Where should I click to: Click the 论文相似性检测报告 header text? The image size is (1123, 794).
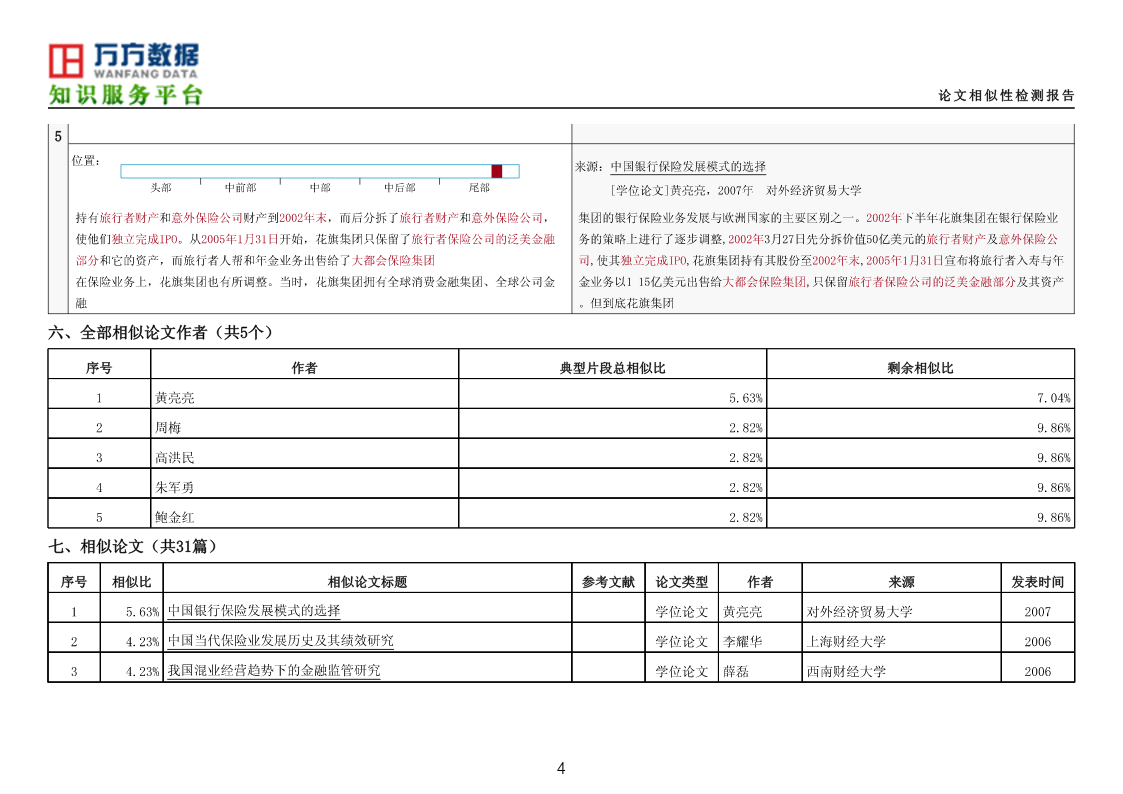[x=1006, y=95]
